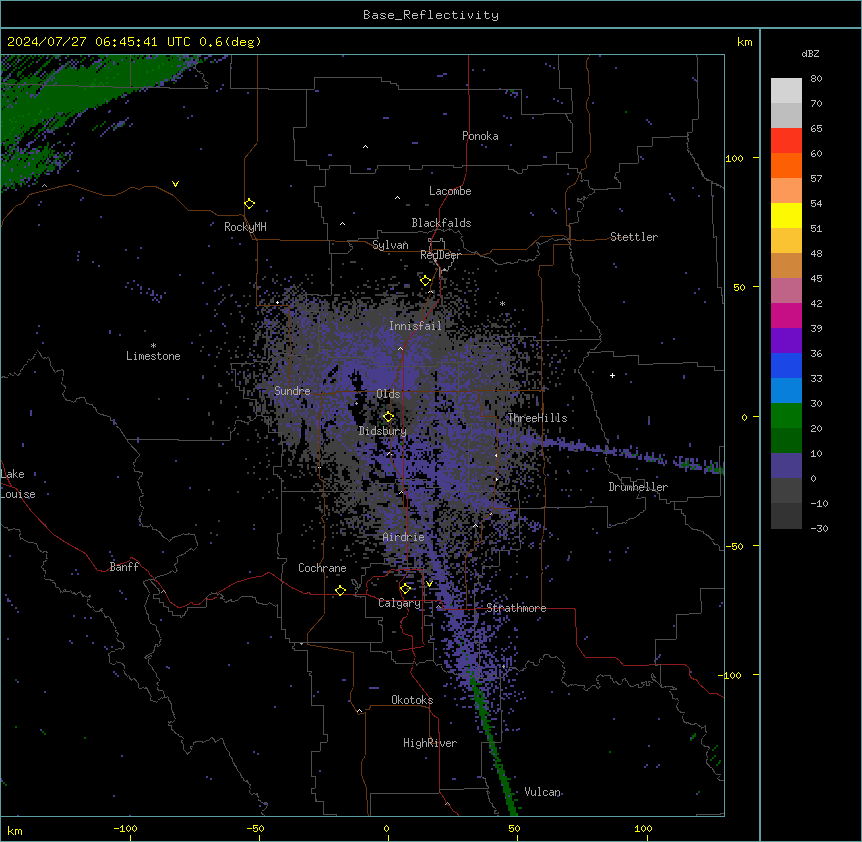Click the Cochrane city label
The image size is (862, 842).
[x=322, y=568]
